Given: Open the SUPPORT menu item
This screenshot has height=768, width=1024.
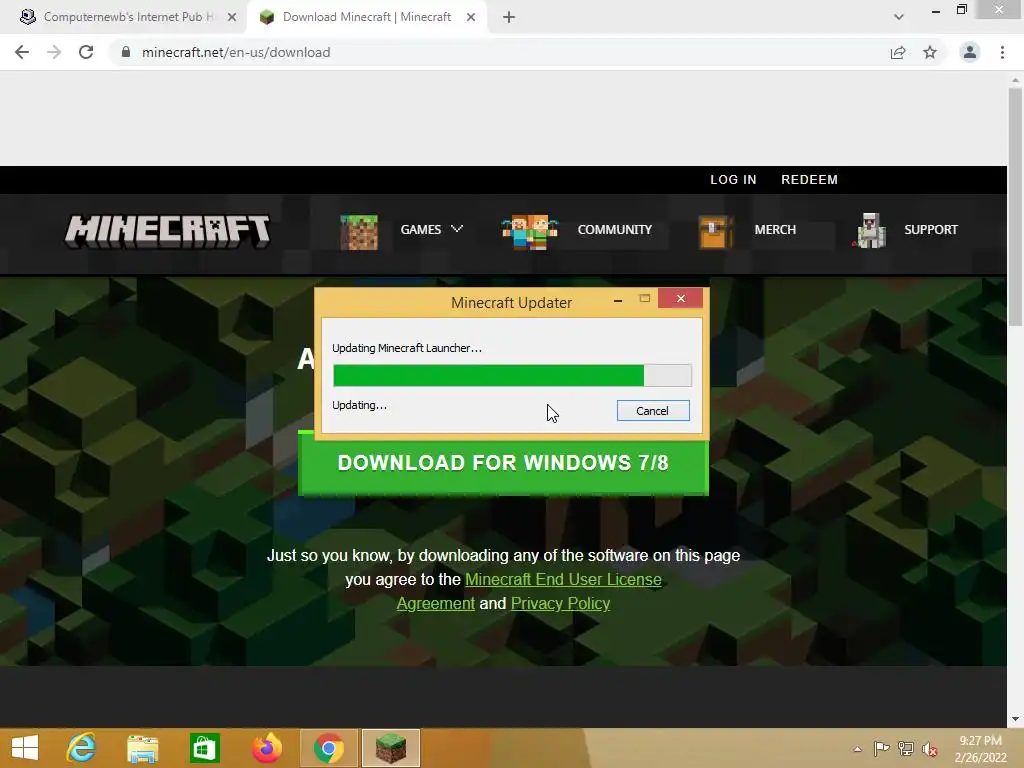Looking at the screenshot, I should [x=931, y=230].
